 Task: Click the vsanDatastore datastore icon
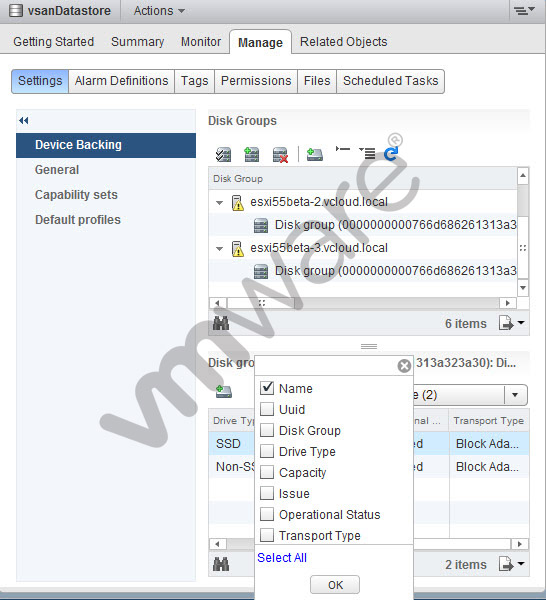(x=16, y=11)
